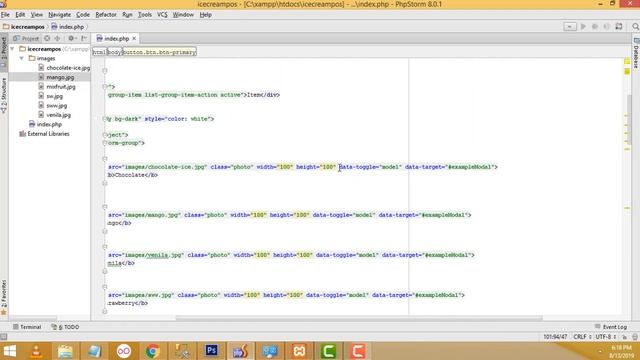Open the Help menu
The height and width of the screenshot is (360, 640).
(205, 15)
